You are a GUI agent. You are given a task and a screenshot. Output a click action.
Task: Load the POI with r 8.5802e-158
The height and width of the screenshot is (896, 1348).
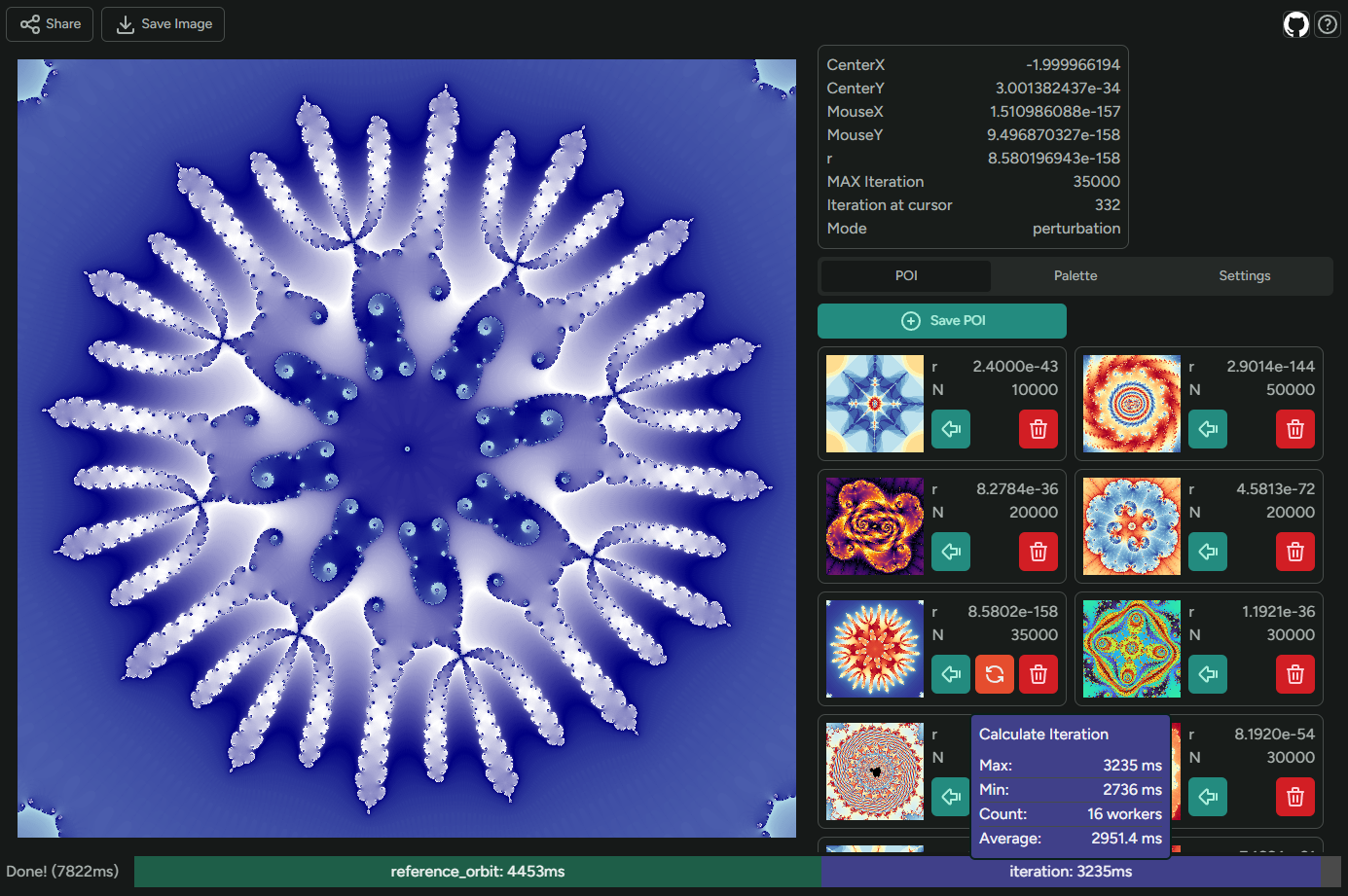[x=951, y=674]
